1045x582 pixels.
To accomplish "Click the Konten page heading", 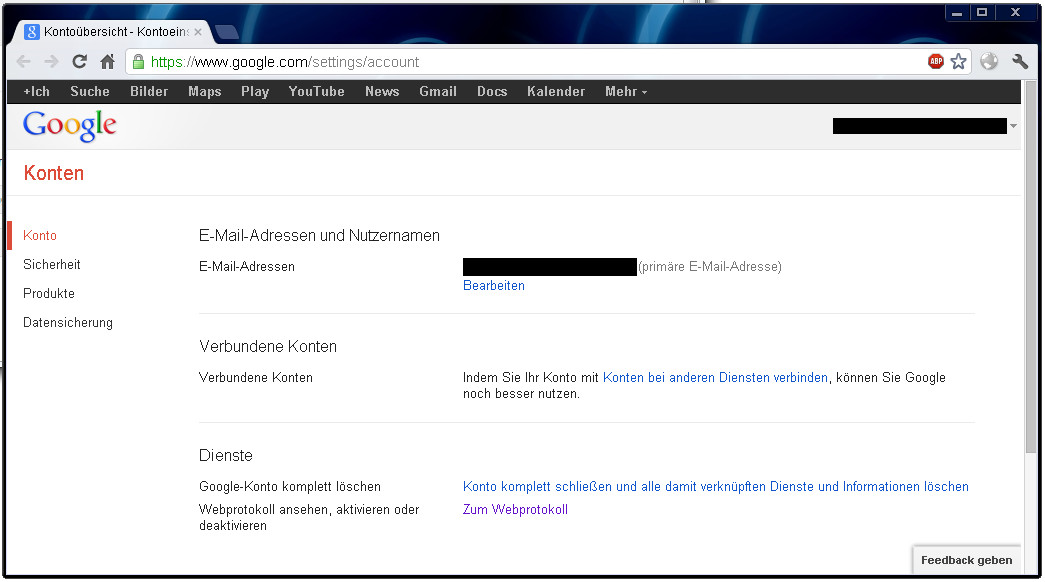I will coord(54,173).
